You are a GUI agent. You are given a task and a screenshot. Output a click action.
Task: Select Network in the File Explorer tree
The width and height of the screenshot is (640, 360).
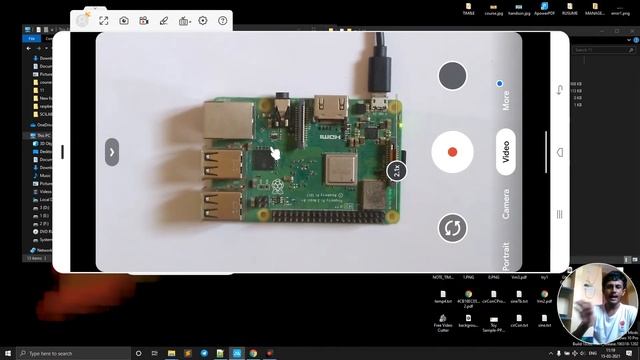41,250
